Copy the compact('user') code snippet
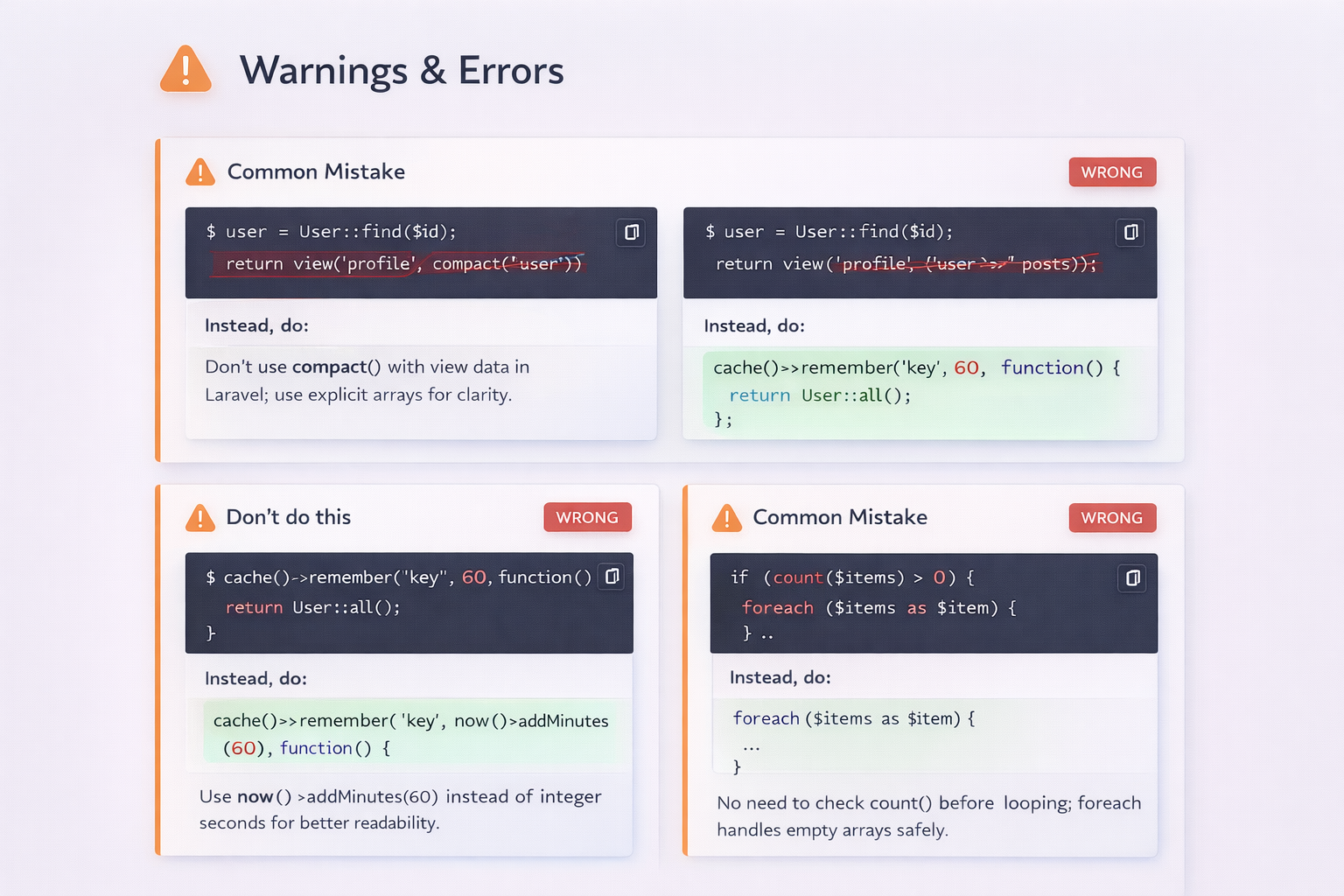 coord(631,233)
